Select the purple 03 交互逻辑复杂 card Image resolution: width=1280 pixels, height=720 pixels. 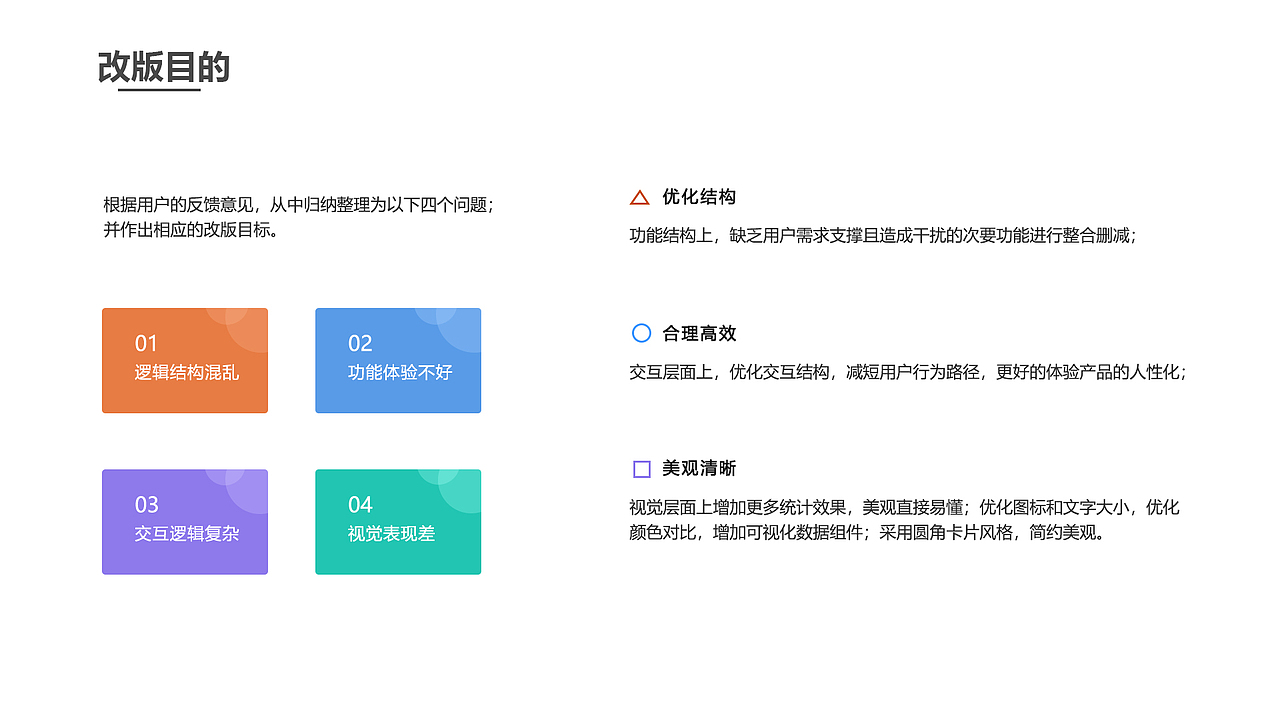pos(185,522)
